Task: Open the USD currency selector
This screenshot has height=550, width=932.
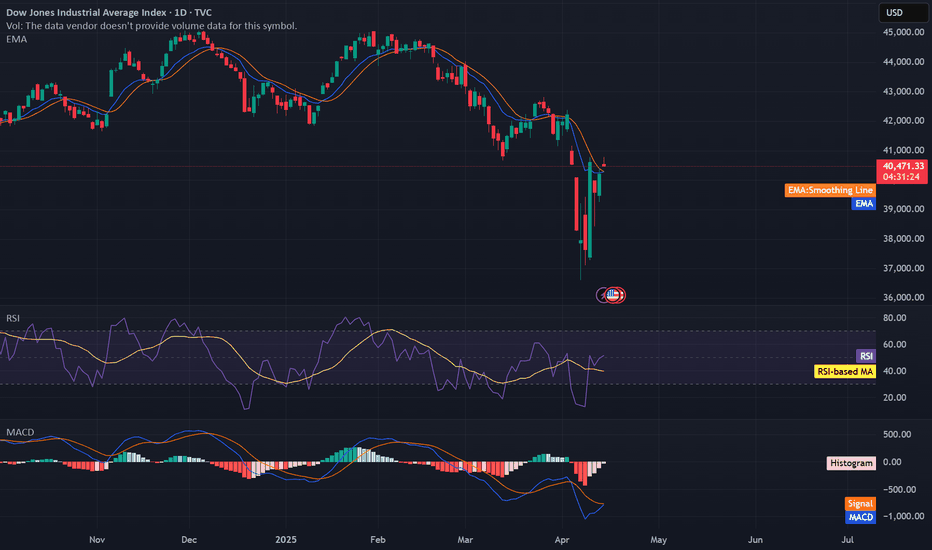Action: tap(902, 12)
